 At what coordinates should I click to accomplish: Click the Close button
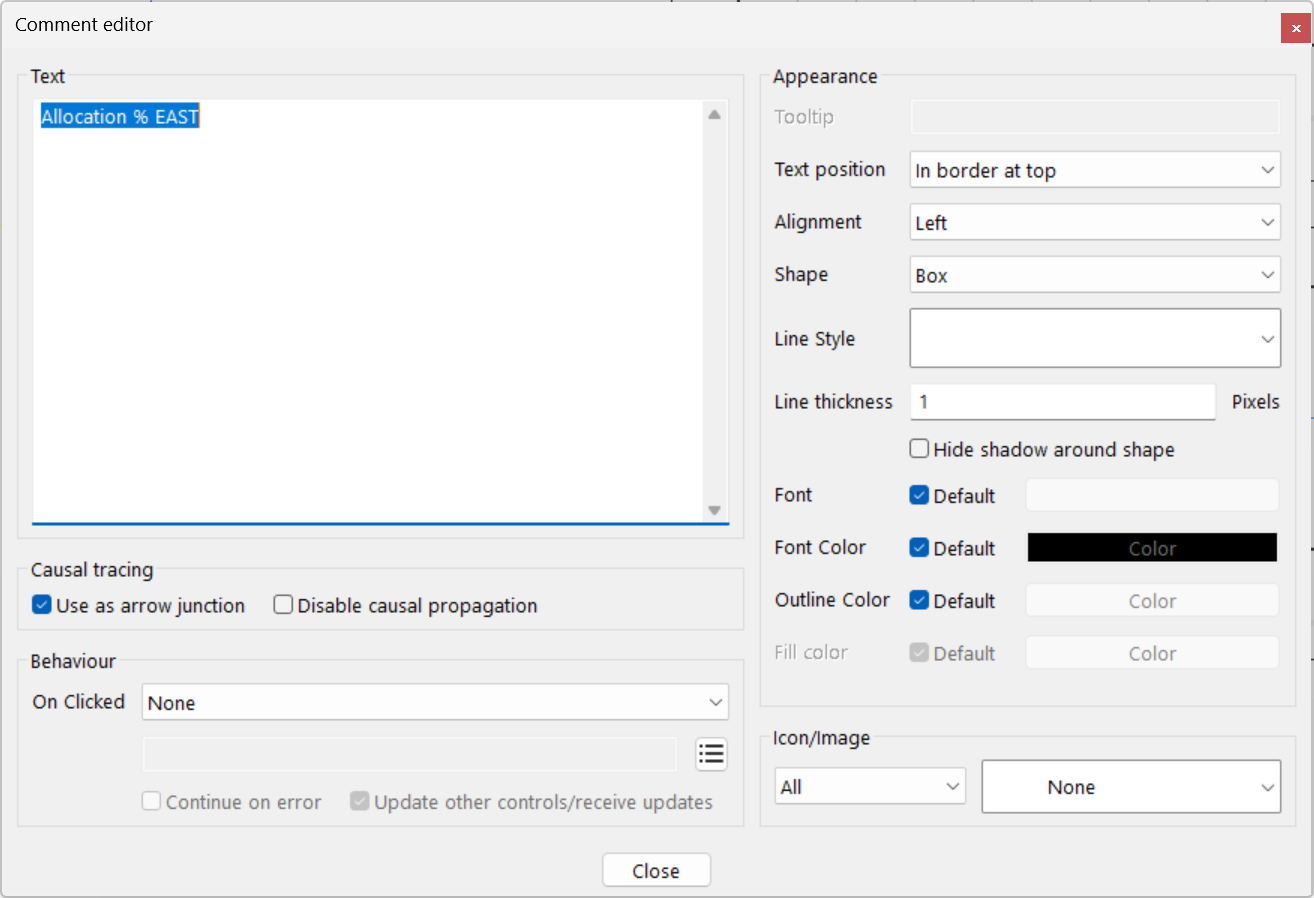pyautogui.click(x=656, y=869)
